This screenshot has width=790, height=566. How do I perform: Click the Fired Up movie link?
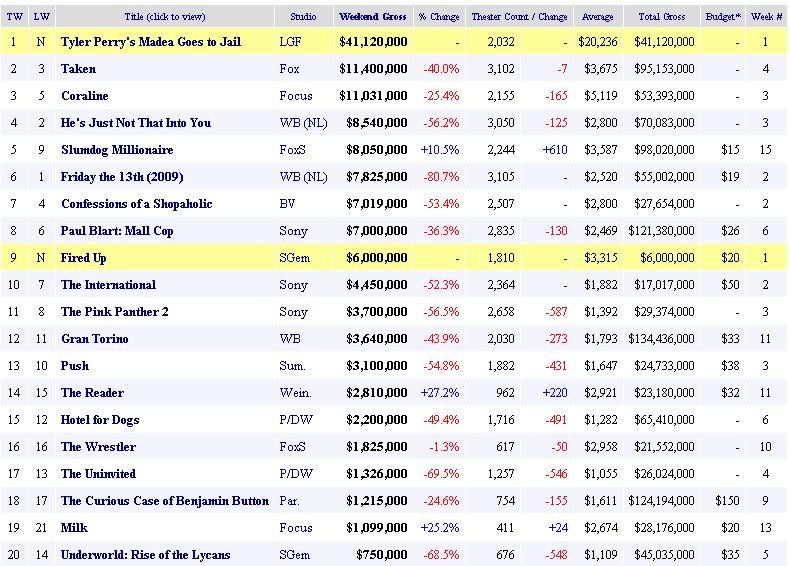pyautogui.click(x=83, y=258)
